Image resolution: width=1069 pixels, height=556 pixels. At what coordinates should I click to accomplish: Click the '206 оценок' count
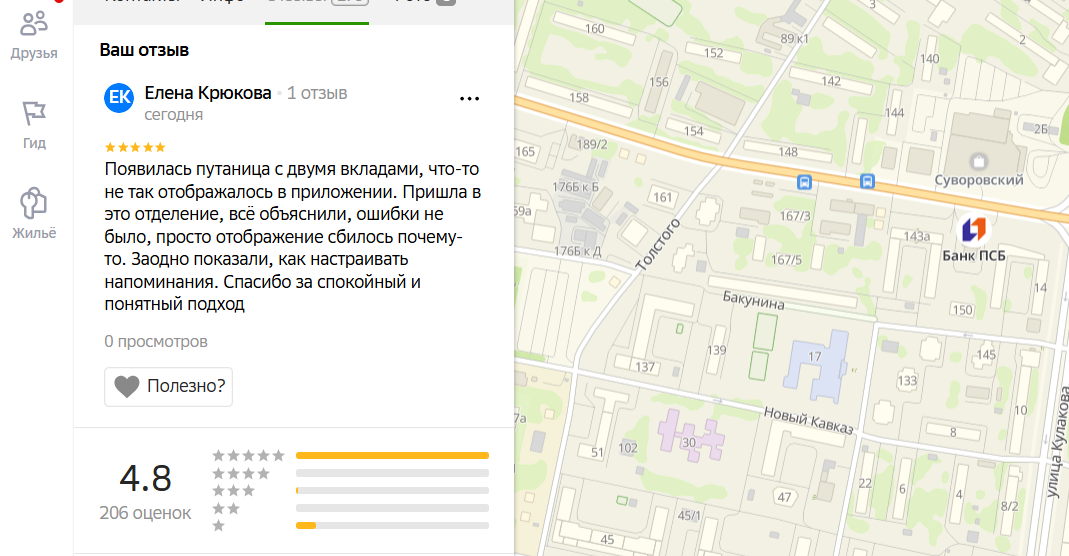pyautogui.click(x=145, y=513)
